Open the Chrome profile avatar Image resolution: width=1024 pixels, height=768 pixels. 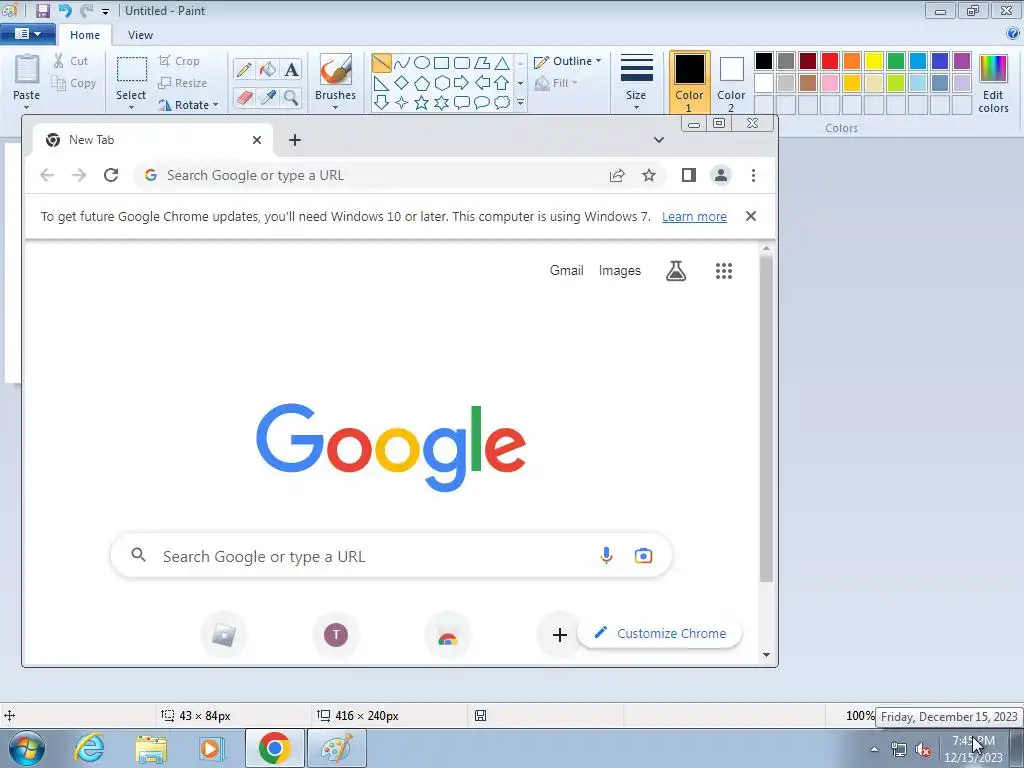click(721, 175)
